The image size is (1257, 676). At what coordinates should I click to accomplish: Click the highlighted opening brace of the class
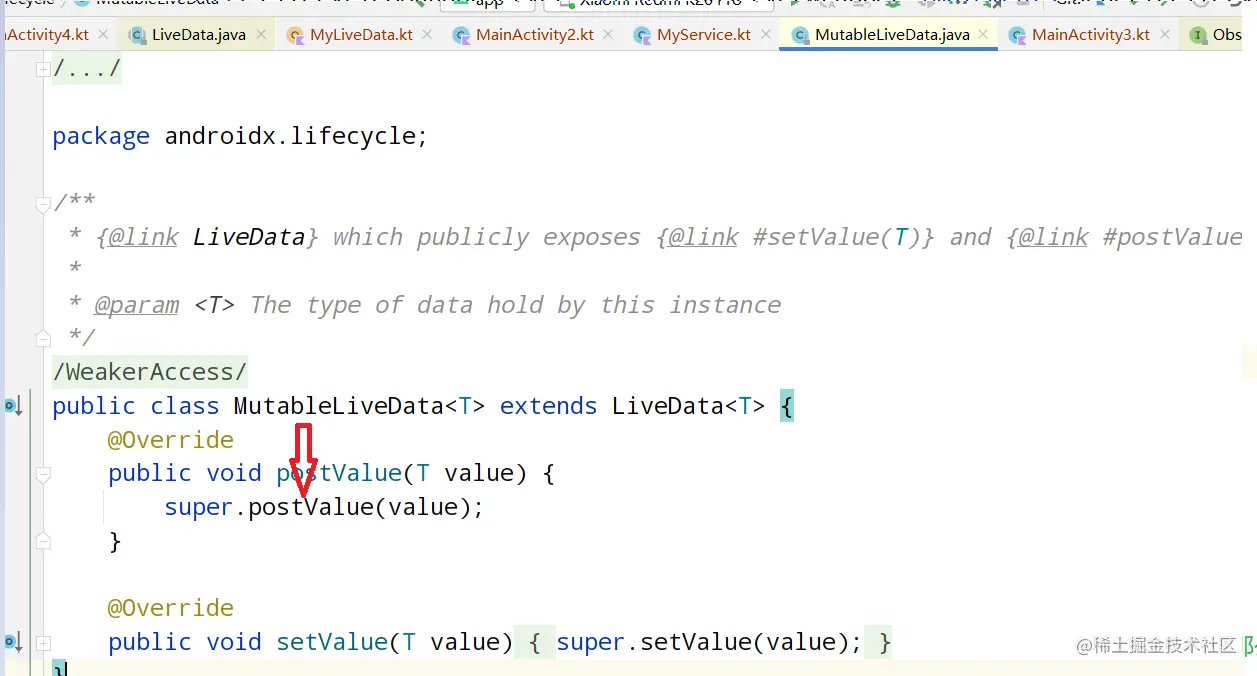tap(786, 406)
